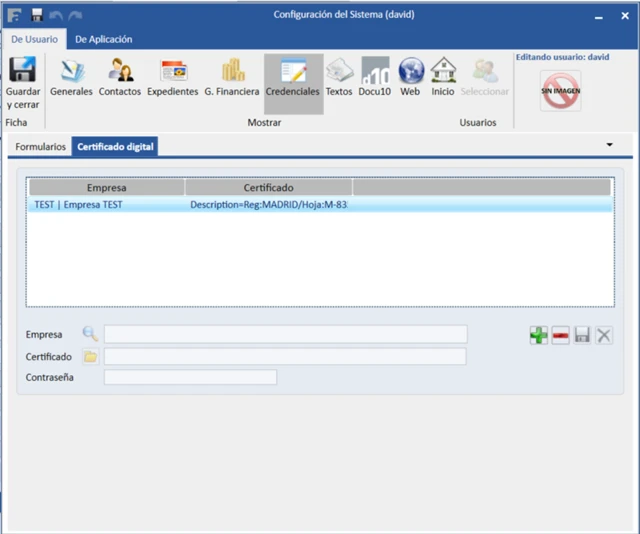Click the SIN IMAGEN user picture
Viewport: 640px width, 534px height.
tap(560, 91)
